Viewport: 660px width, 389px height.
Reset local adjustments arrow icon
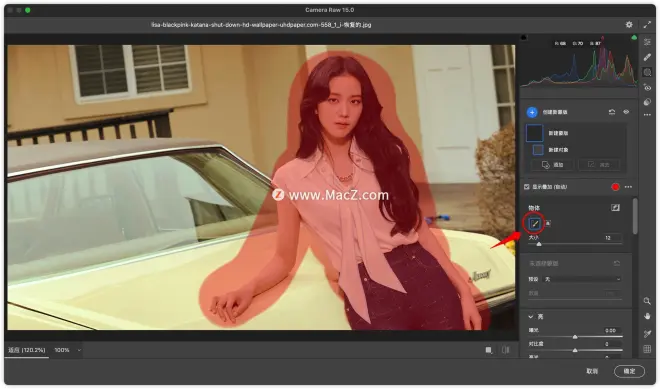tap(617, 264)
